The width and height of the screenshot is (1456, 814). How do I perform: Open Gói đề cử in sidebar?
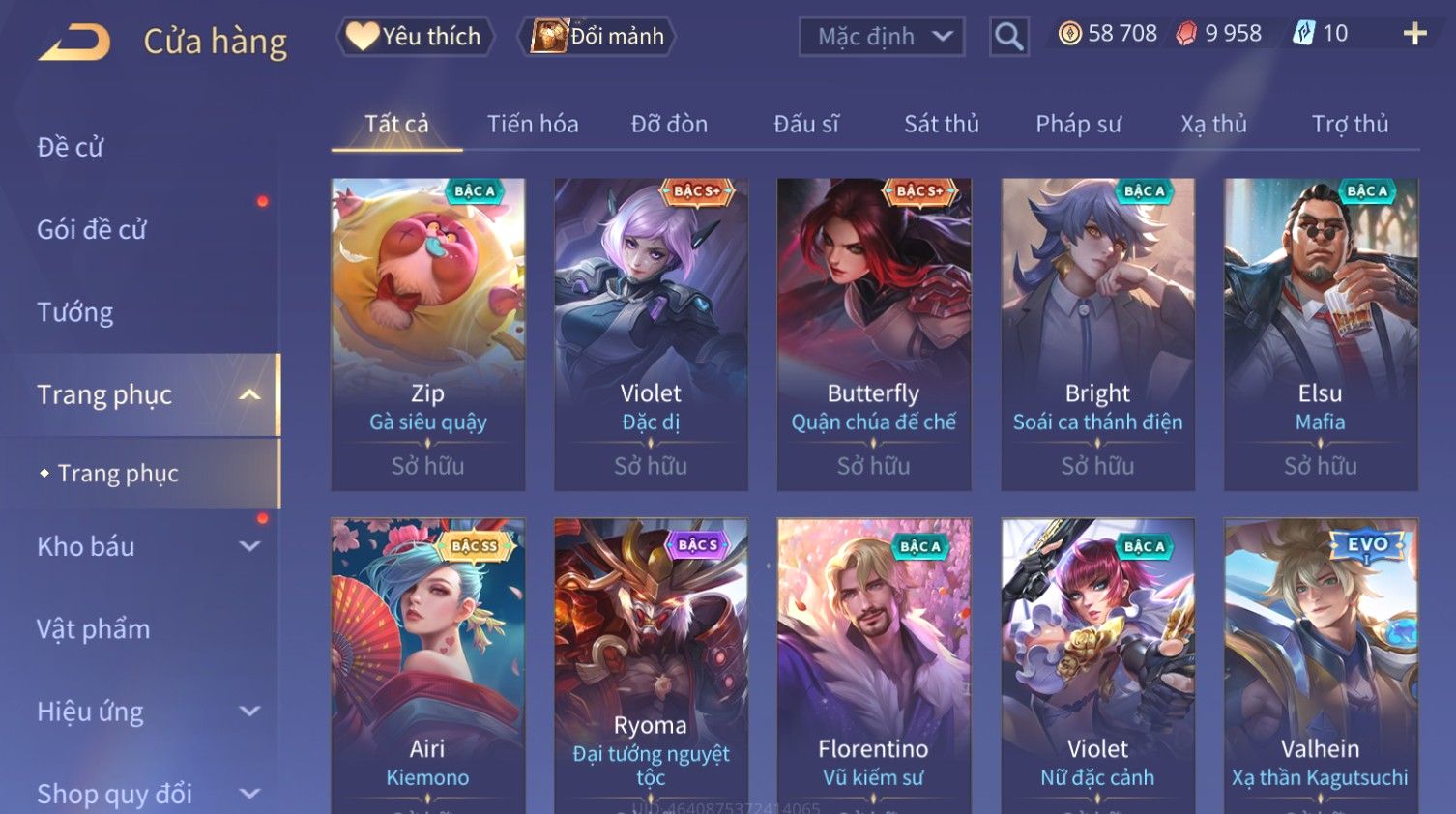[92, 230]
